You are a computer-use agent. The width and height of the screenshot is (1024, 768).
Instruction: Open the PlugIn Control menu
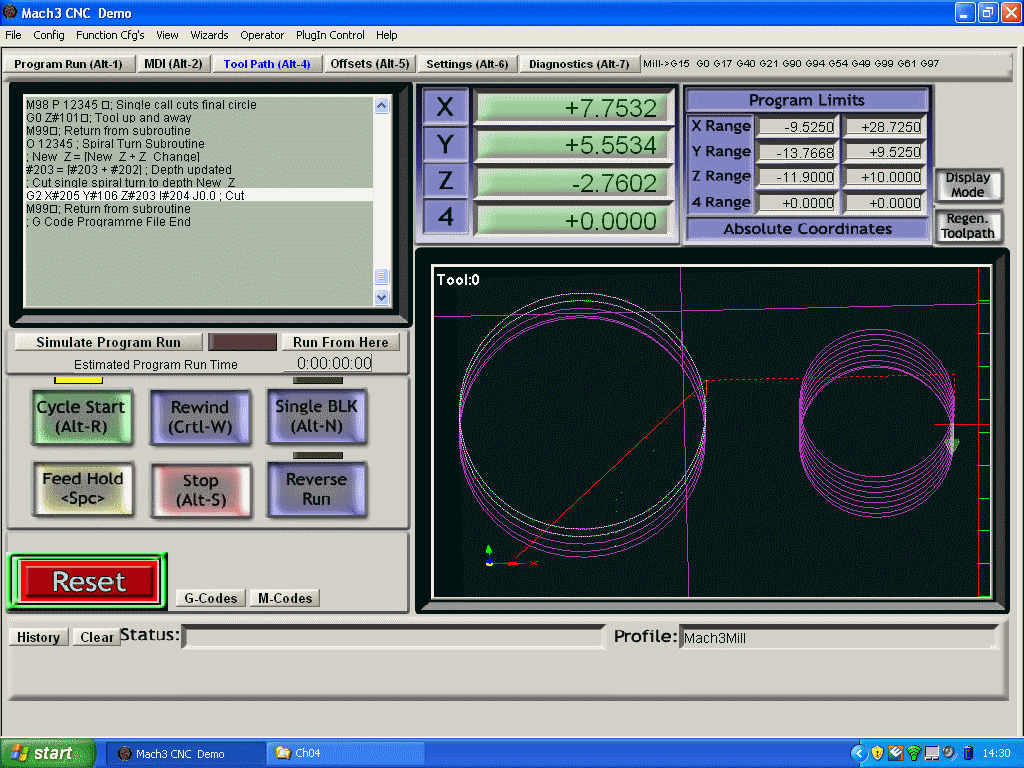click(x=330, y=35)
